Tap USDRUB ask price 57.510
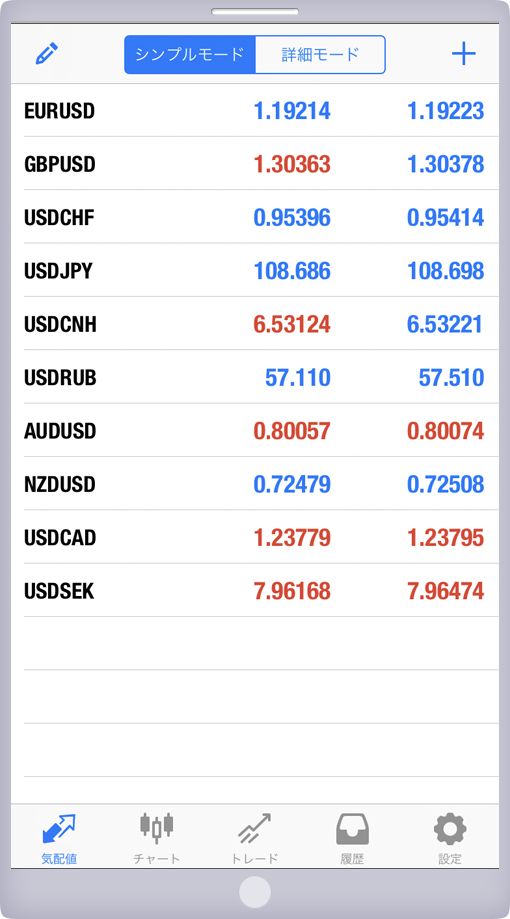510x919 pixels. click(x=451, y=377)
